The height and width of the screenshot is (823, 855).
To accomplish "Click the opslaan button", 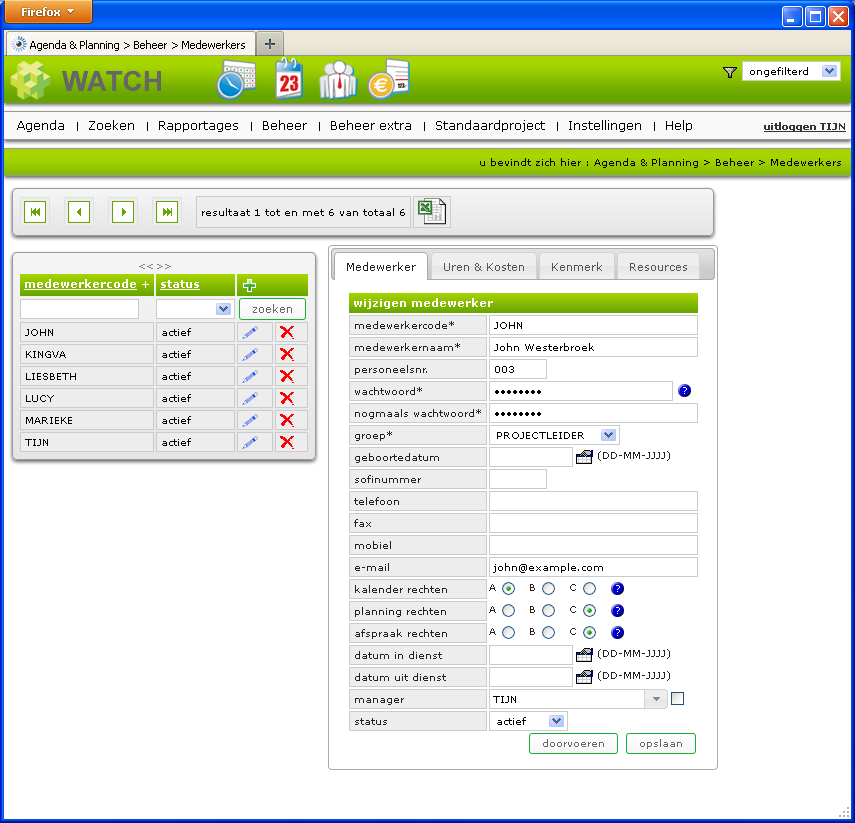I will point(661,743).
